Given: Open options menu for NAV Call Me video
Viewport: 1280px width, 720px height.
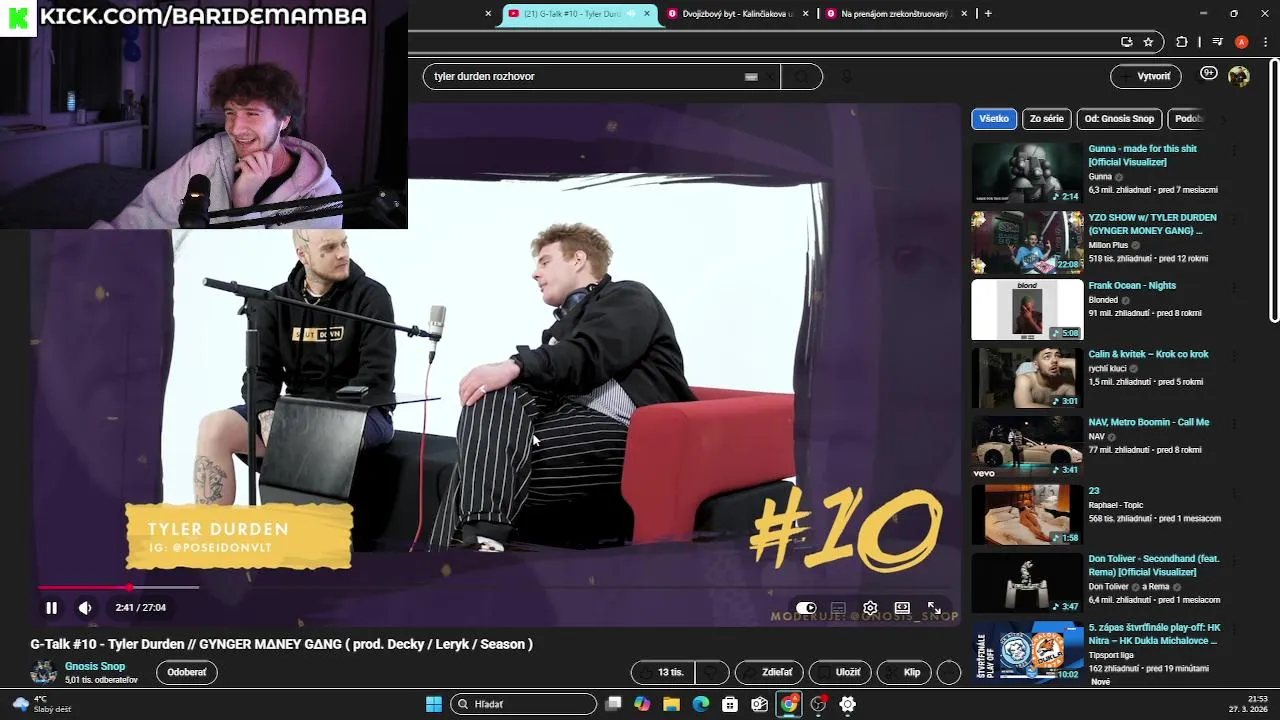Looking at the screenshot, I should pyautogui.click(x=1234, y=424).
